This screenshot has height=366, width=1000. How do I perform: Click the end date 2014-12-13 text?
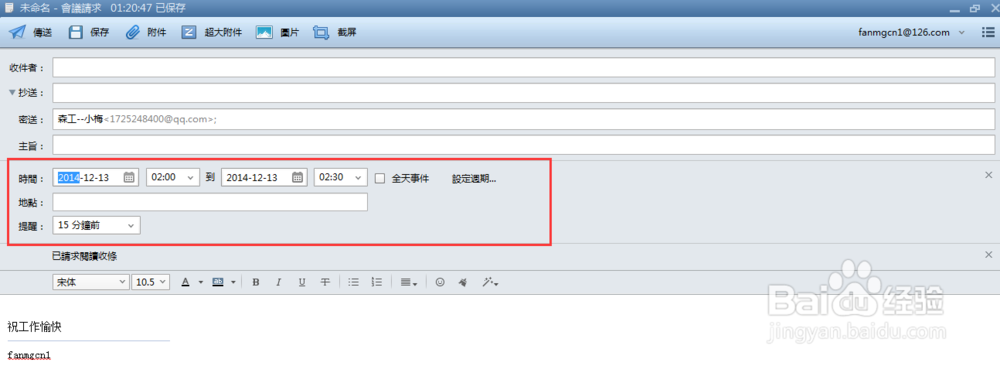[252, 178]
